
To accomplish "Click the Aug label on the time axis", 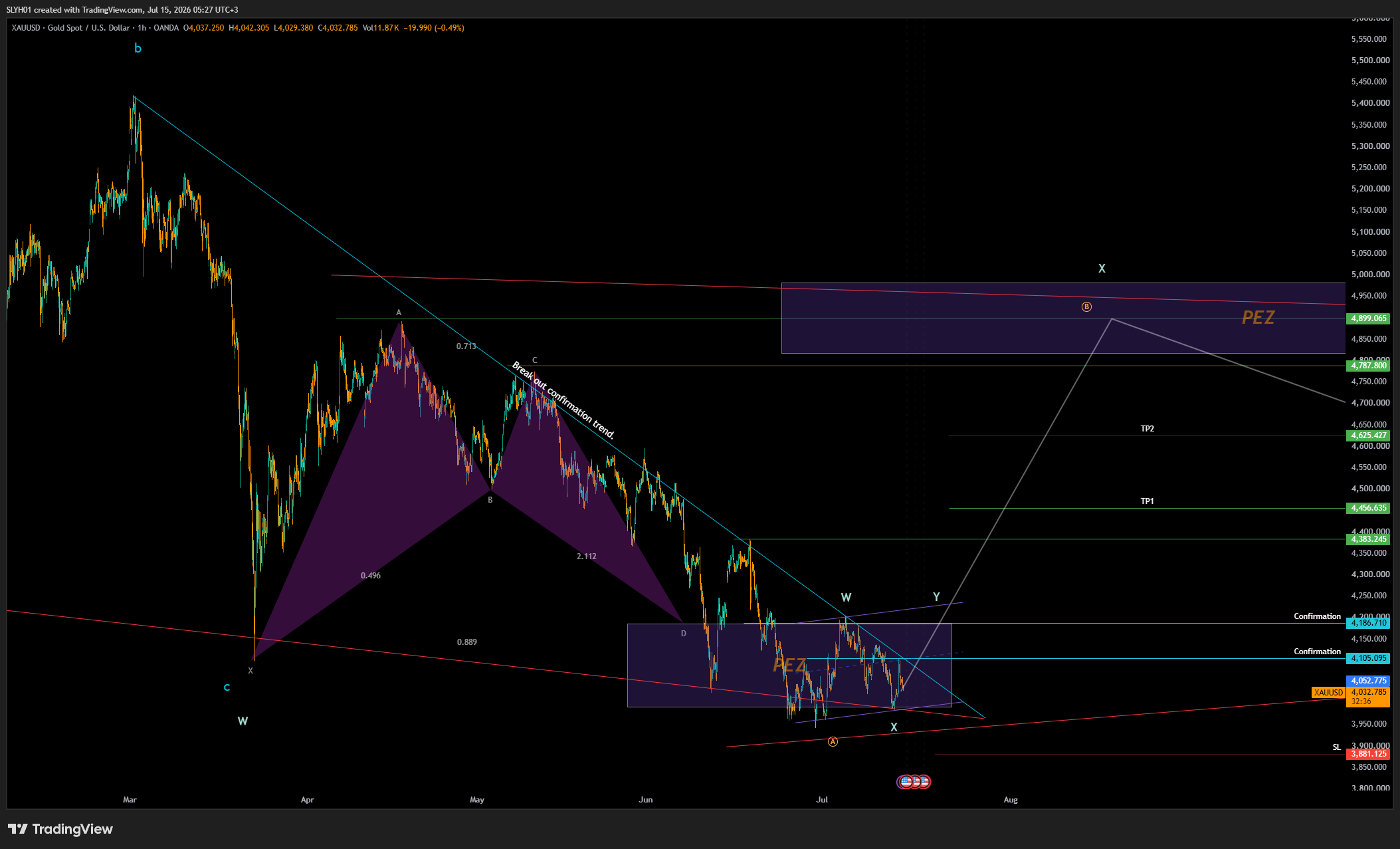I will (x=1011, y=800).
